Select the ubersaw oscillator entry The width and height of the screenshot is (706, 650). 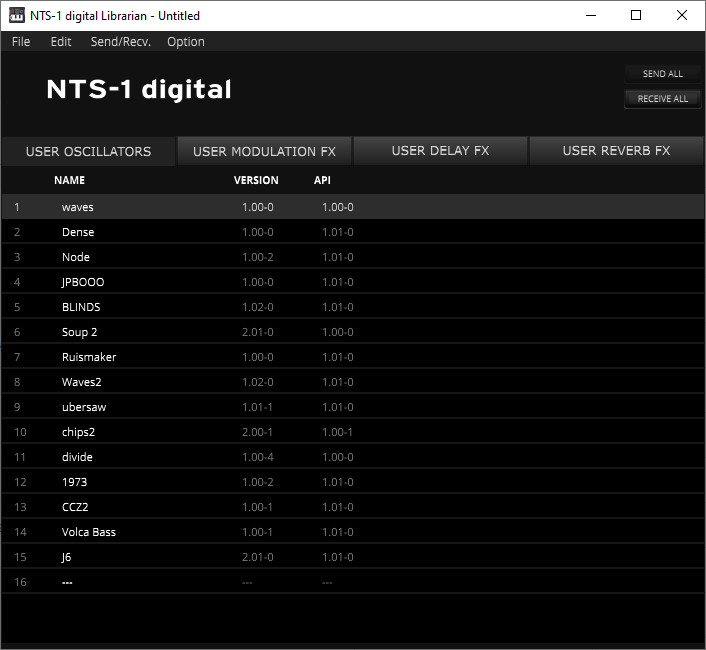pyautogui.click(x=353, y=407)
